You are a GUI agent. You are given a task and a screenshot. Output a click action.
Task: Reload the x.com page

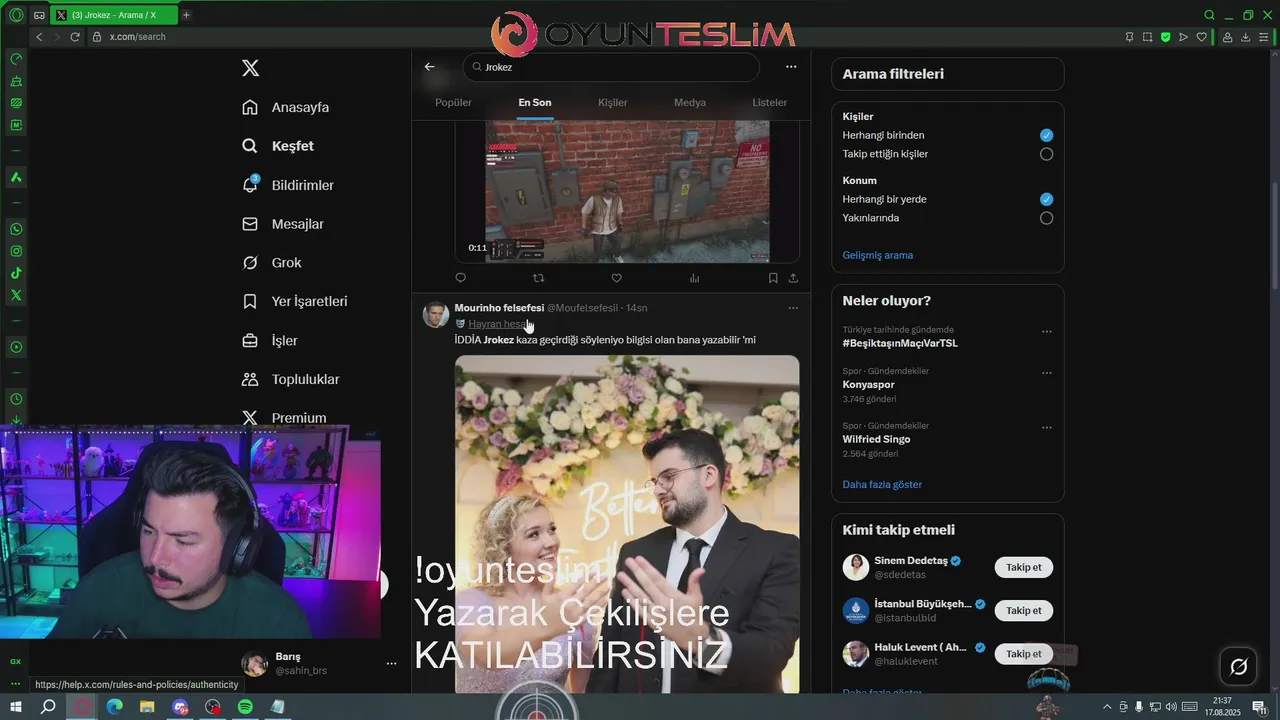(x=75, y=37)
